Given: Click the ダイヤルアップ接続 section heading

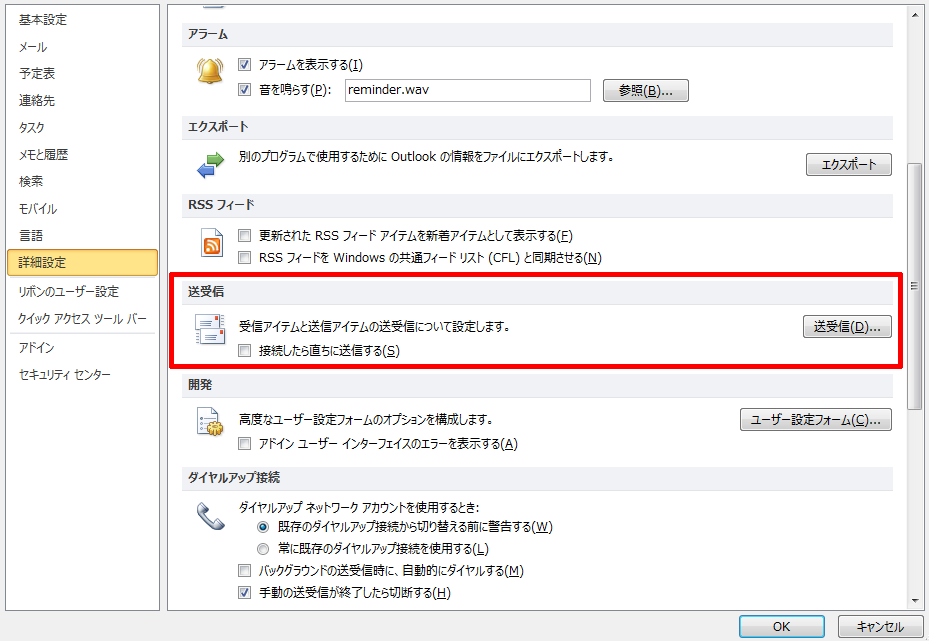Looking at the screenshot, I should [x=234, y=477].
